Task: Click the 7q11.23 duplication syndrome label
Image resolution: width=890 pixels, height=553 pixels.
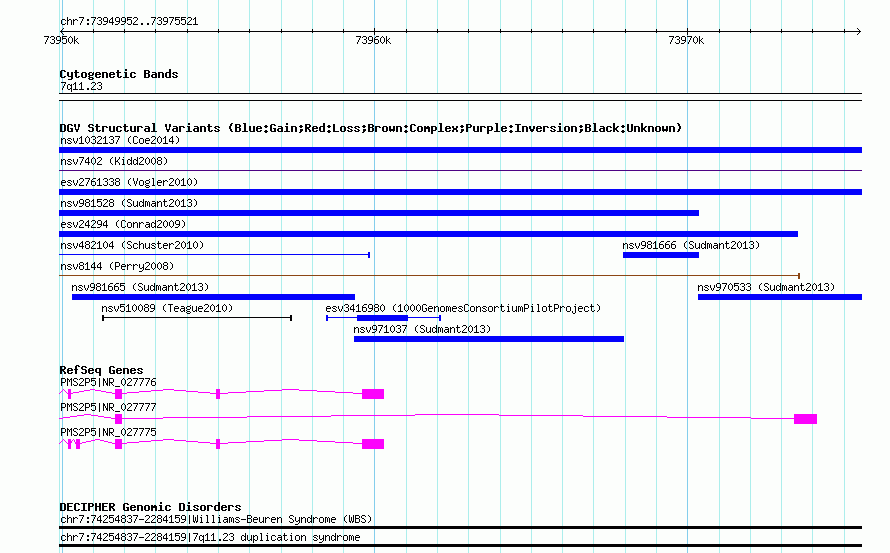Action: pos(210,538)
